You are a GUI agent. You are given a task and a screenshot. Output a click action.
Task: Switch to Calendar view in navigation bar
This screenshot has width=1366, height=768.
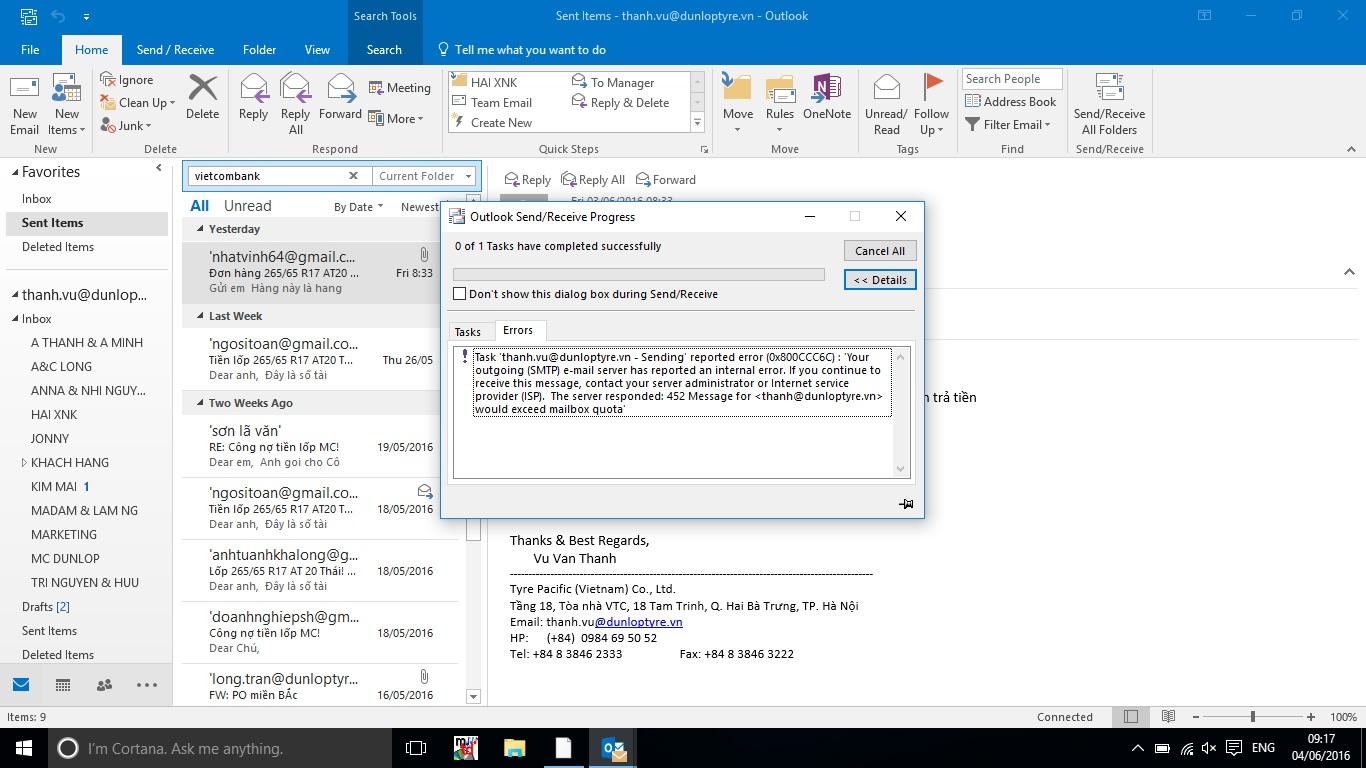[x=63, y=685]
